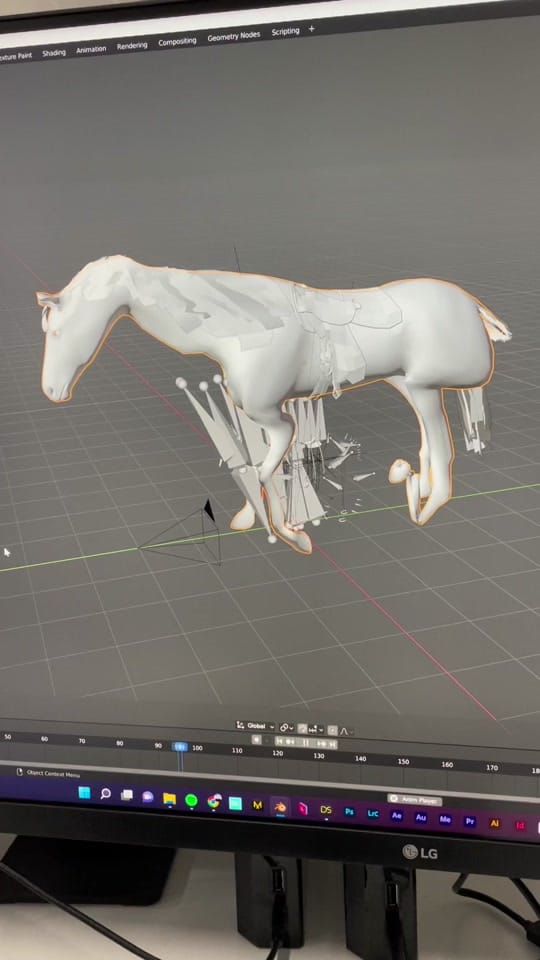The image size is (540, 960).
Task: Open the Global transform orientation dropdown
Action: point(255,726)
